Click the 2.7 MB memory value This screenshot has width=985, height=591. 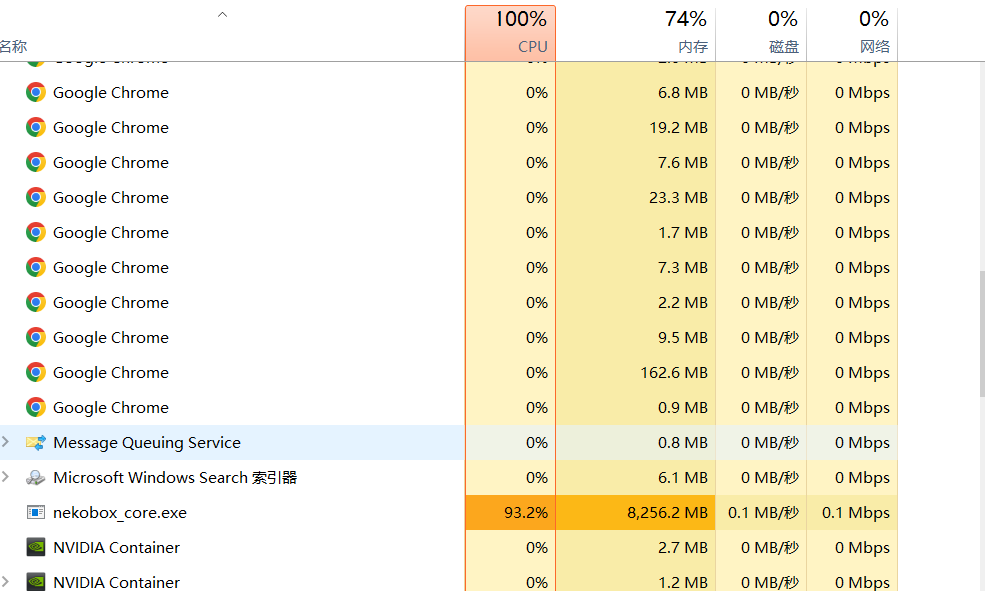[x=683, y=548]
